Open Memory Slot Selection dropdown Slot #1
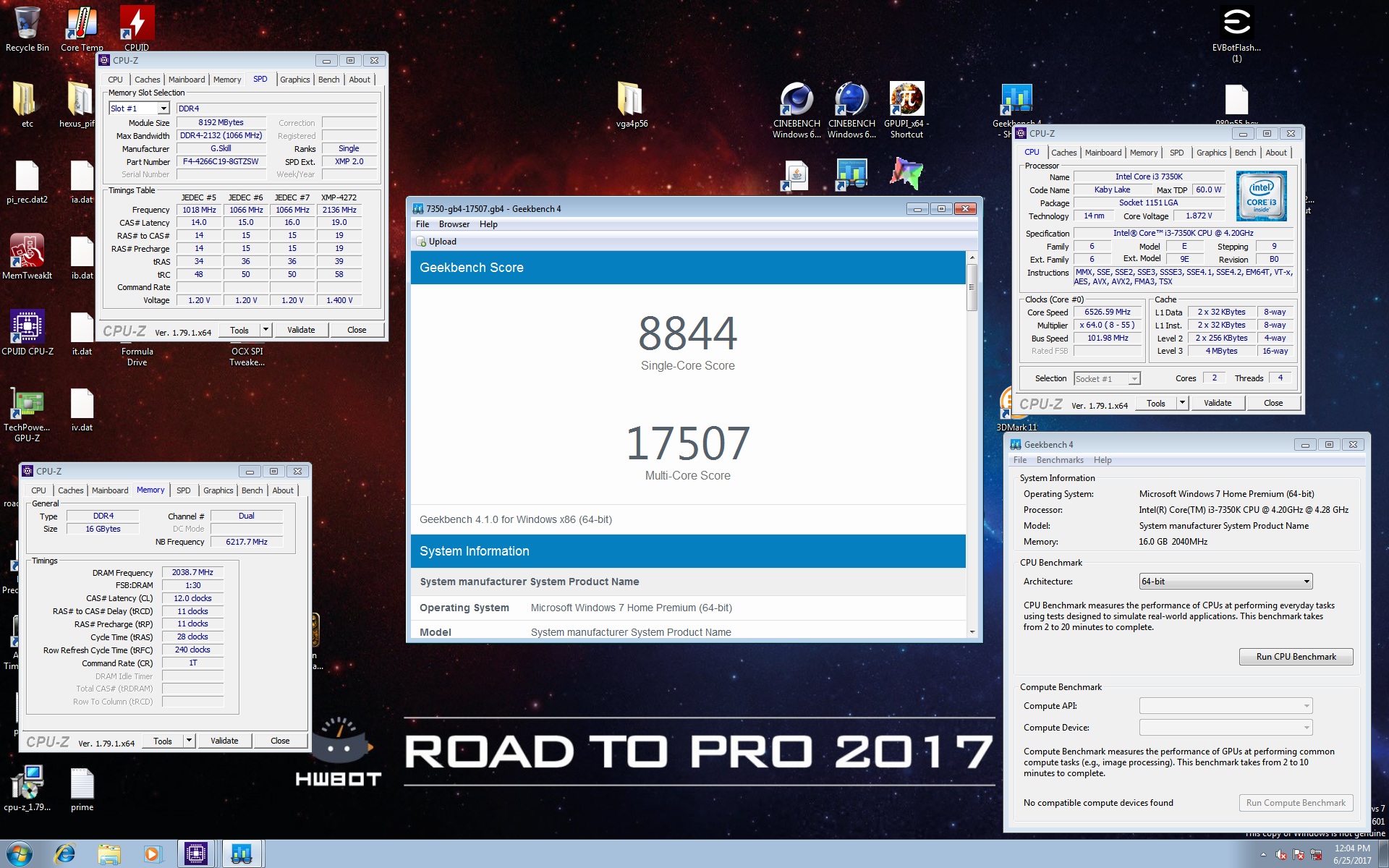 (140, 109)
